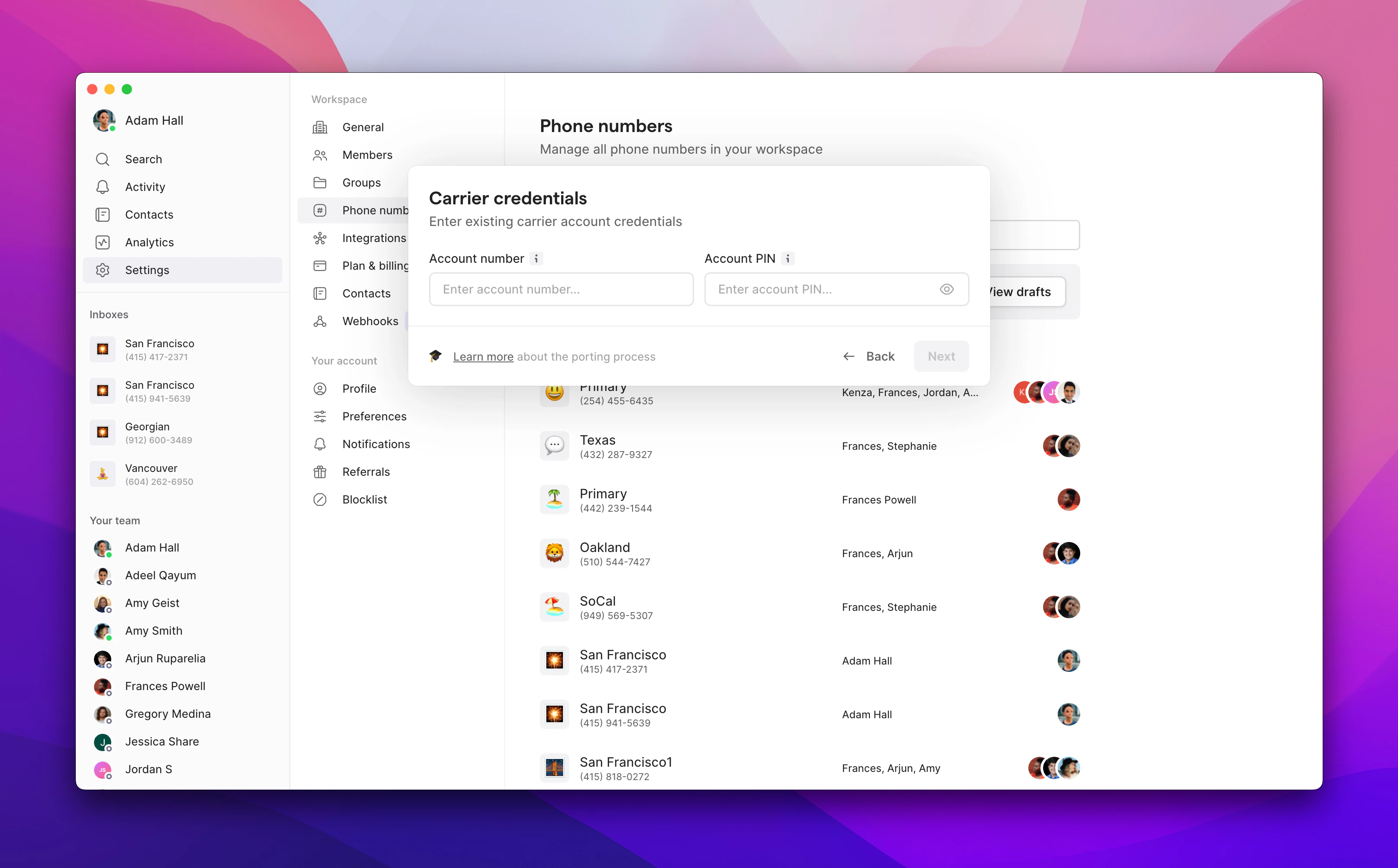Click the Next button
Viewport: 1398px width, 868px height.
941,356
